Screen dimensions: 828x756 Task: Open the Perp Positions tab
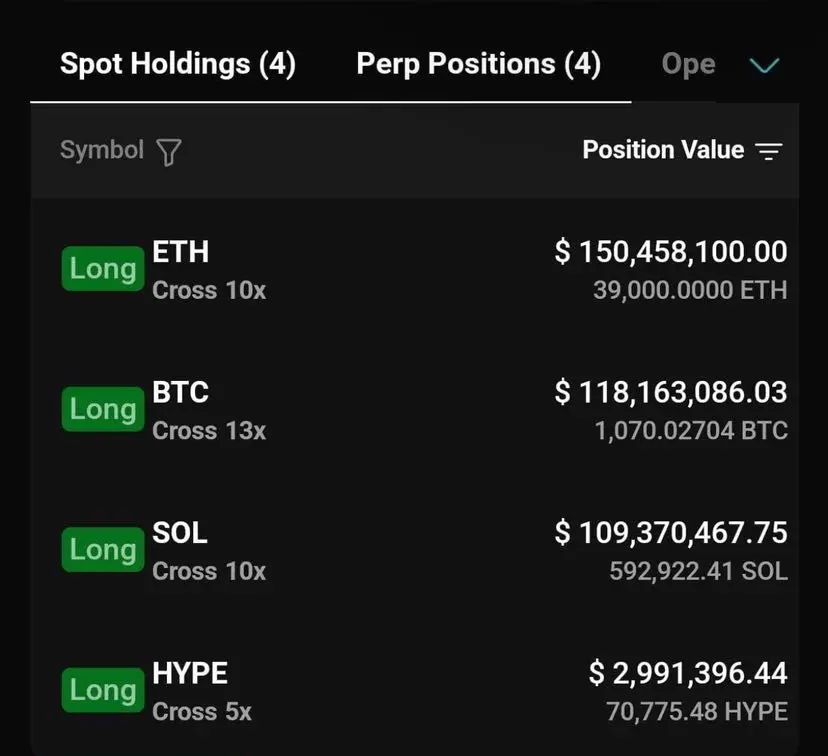pos(478,64)
